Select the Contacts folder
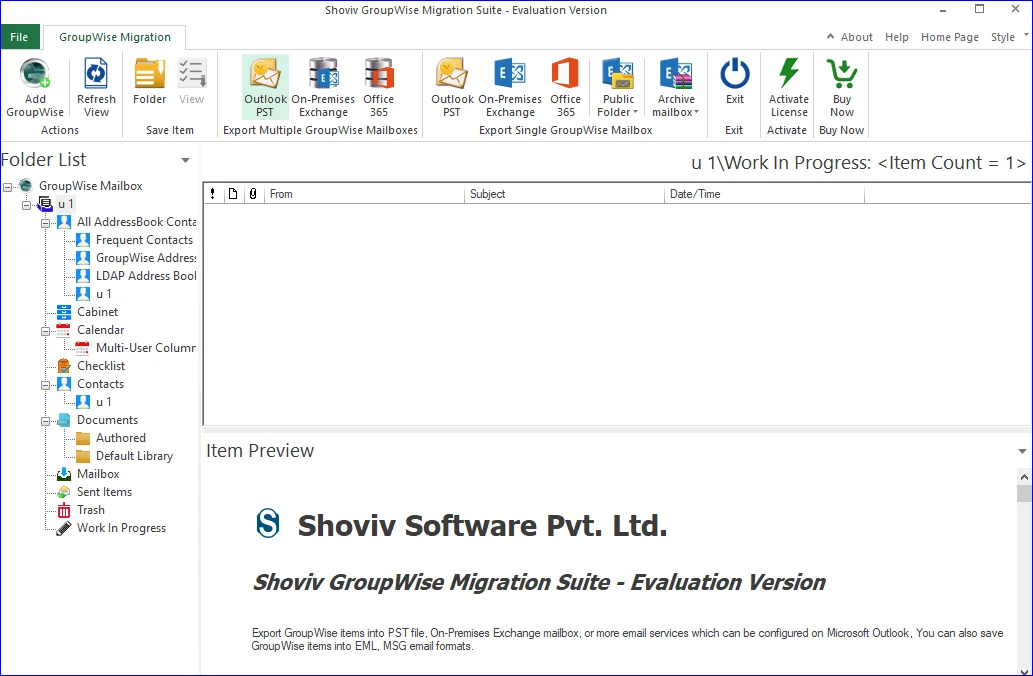 coord(100,383)
